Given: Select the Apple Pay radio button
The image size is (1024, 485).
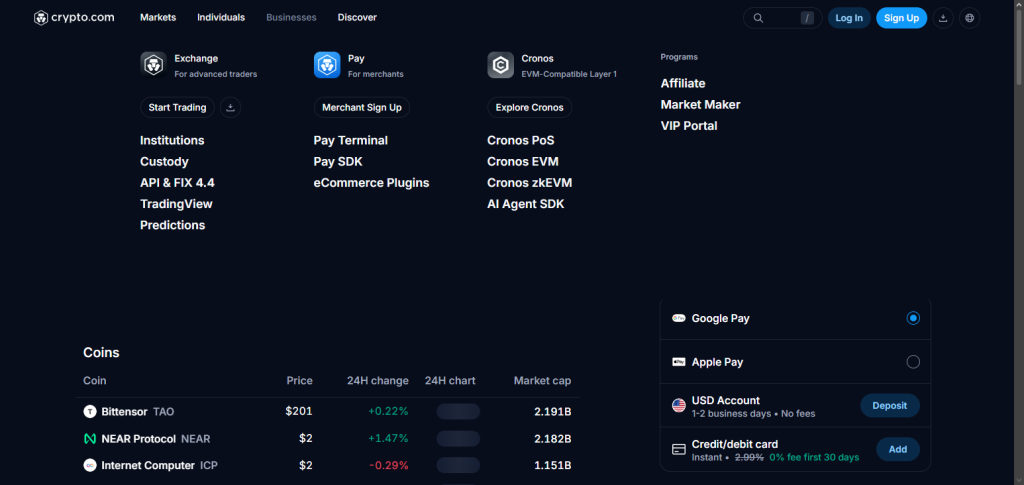Looking at the screenshot, I should tap(913, 362).
